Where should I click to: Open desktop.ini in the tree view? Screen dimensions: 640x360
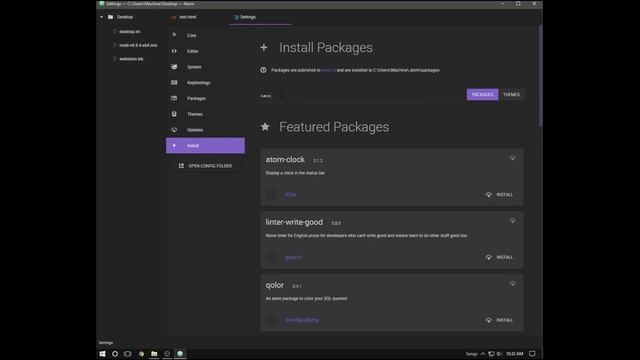pyautogui.click(x=129, y=31)
